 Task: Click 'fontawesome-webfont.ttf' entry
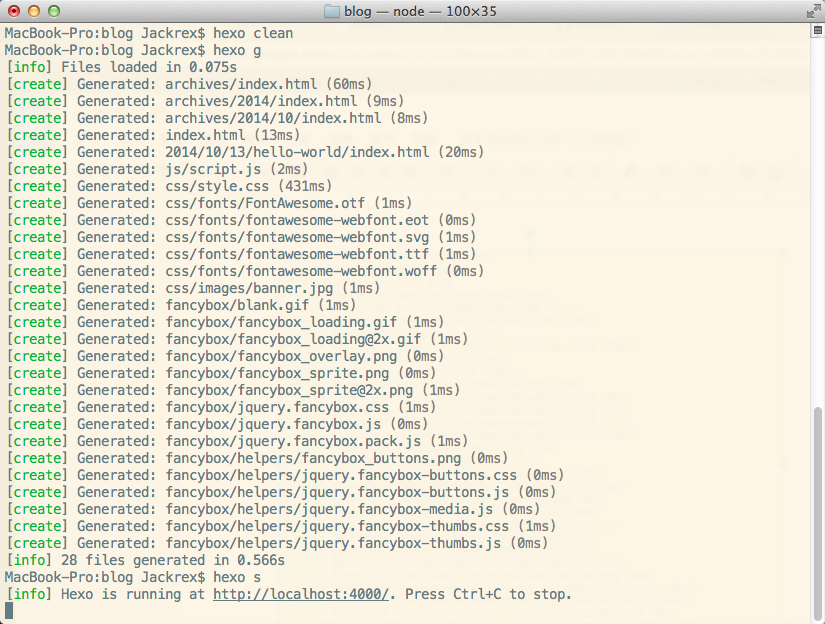(337, 254)
